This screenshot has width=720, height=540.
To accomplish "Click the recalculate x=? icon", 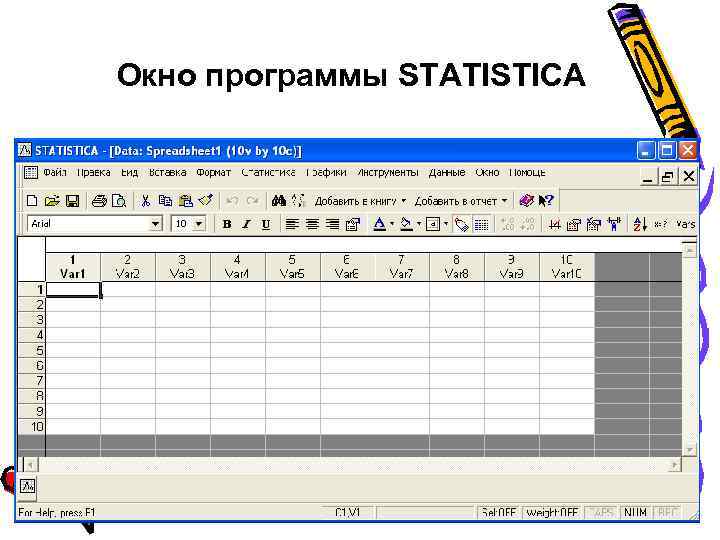I will coord(660,224).
